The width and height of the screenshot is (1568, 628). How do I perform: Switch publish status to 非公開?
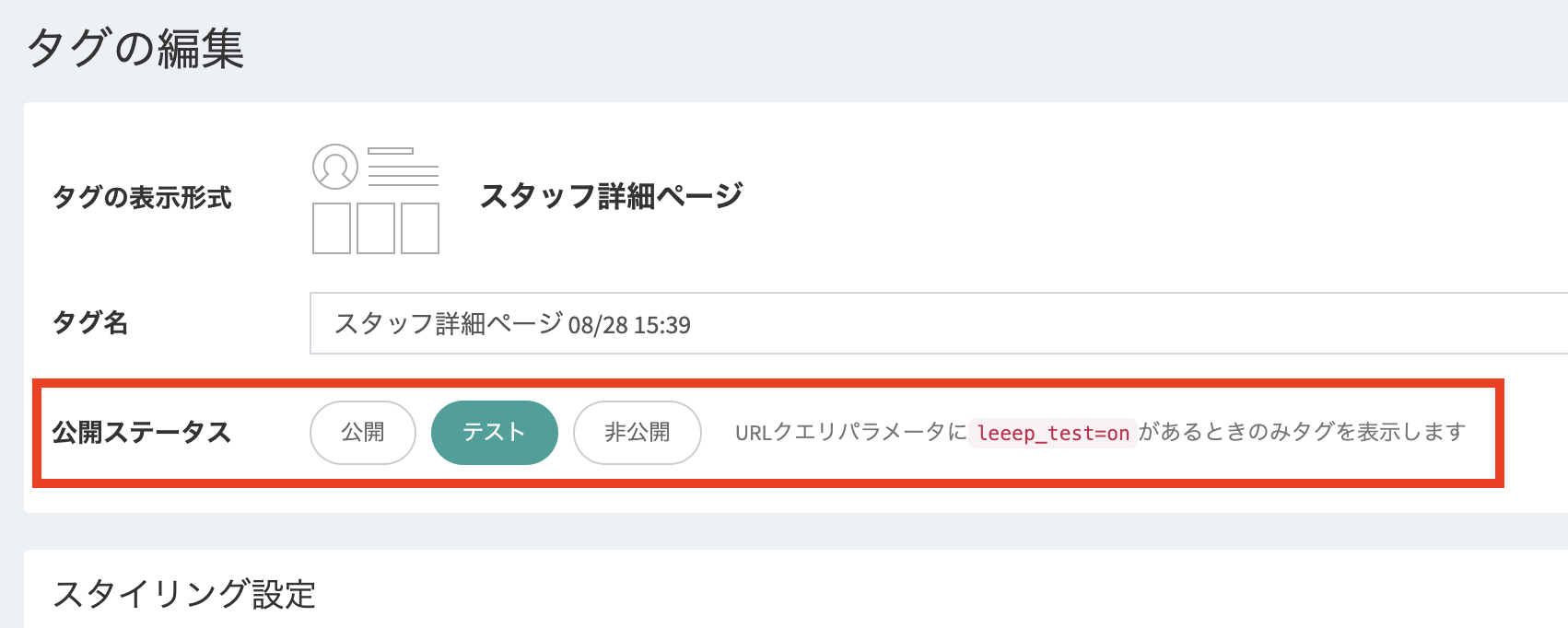[638, 433]
